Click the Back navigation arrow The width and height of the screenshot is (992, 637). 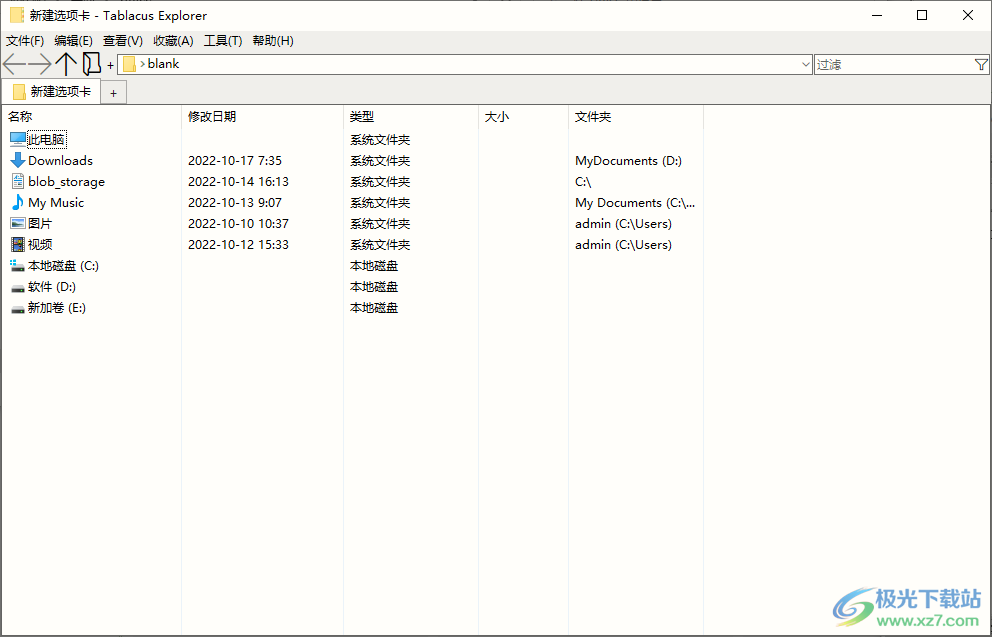tap(15, 64)
